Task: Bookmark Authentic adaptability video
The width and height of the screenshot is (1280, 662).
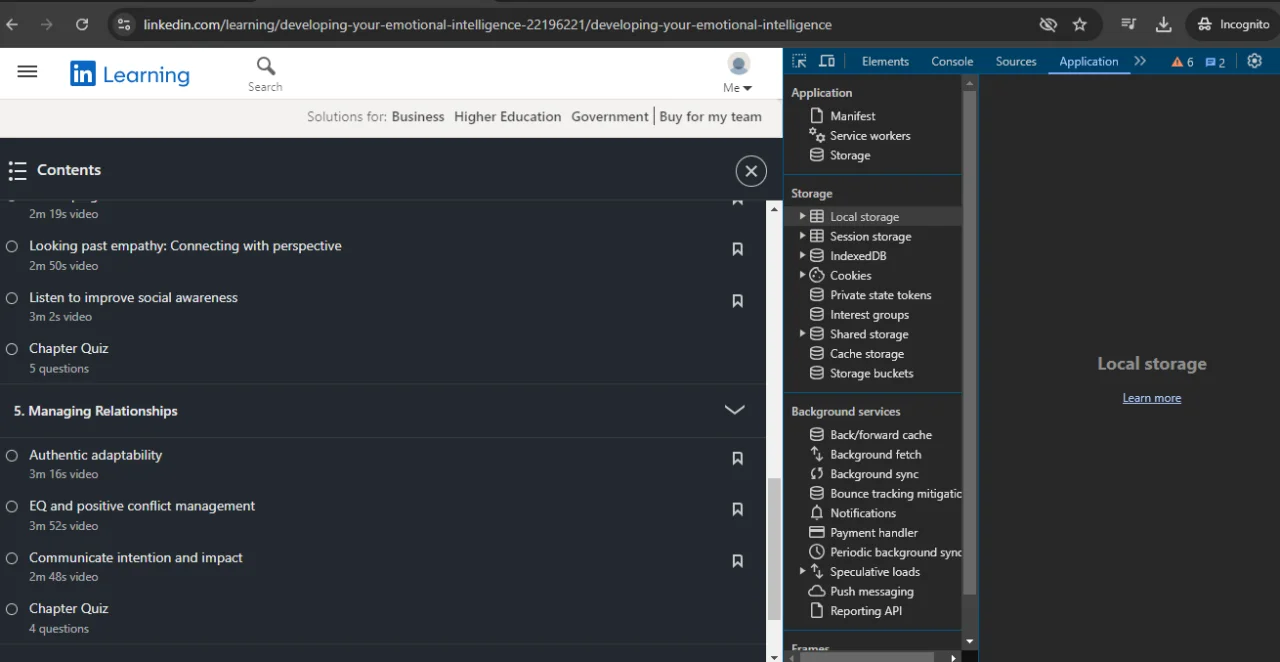Action: [x=737, y=458]
